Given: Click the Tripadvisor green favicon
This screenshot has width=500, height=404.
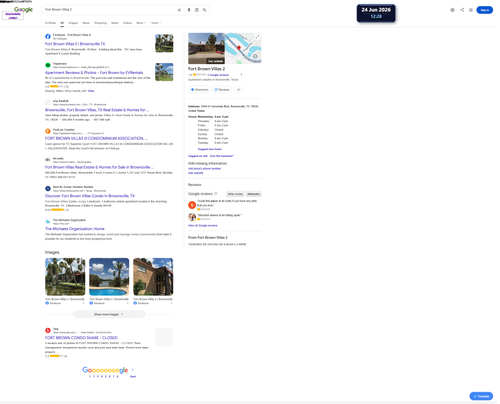Looking at the screenshot, I should point(48,65).
